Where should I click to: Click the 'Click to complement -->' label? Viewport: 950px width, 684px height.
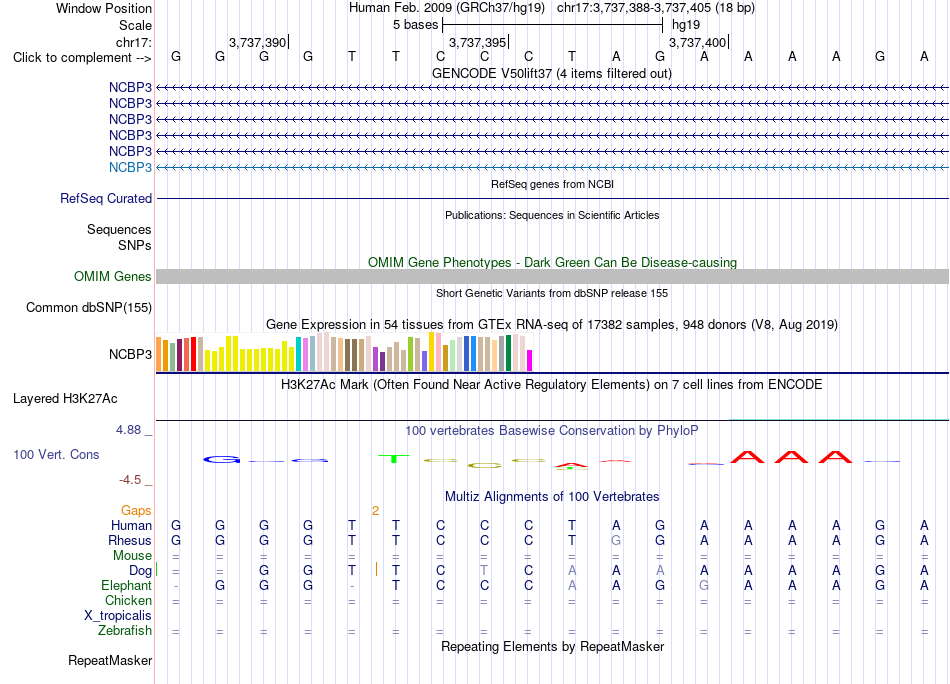82,58
